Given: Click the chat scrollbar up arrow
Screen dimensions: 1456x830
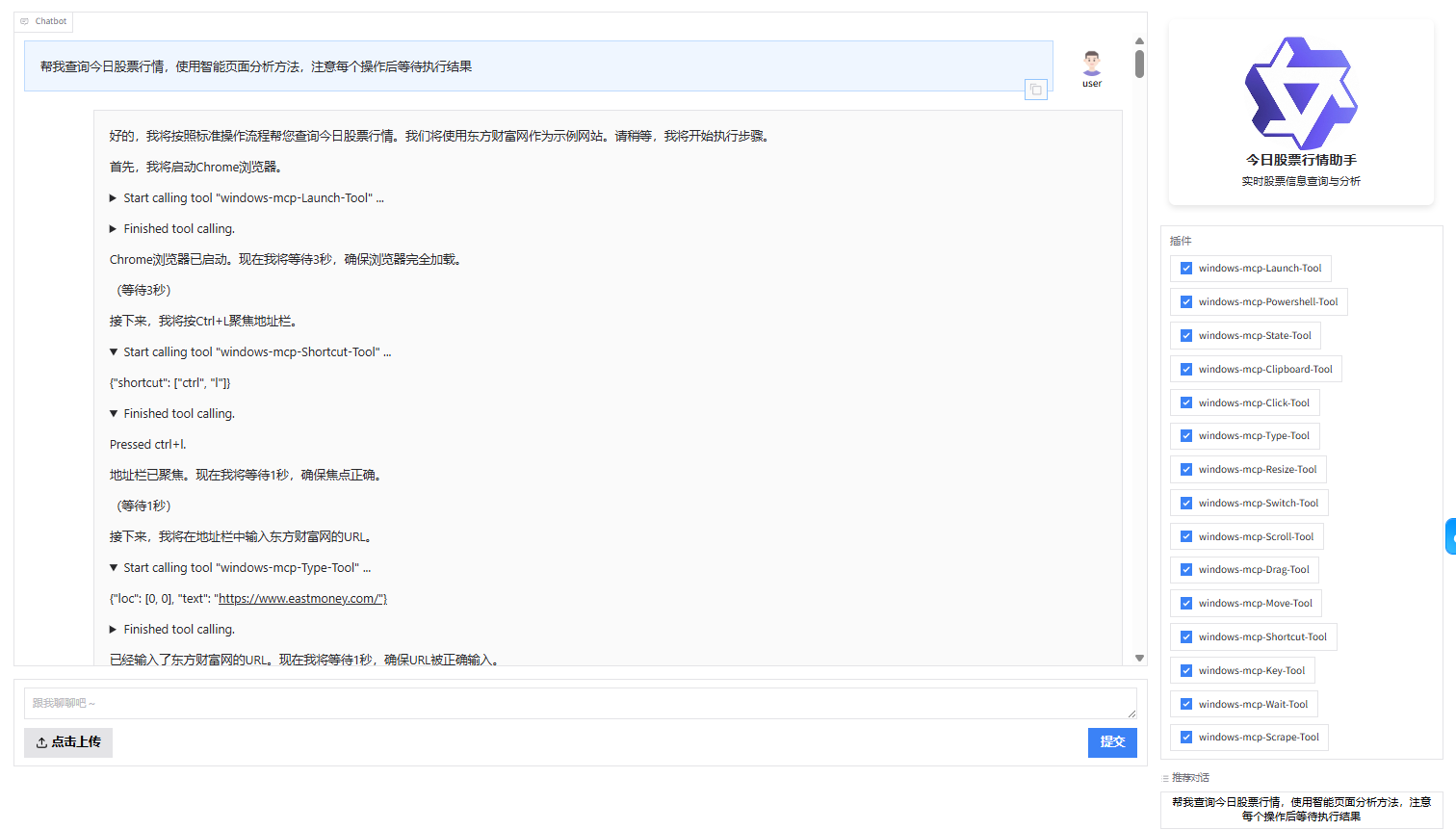Looking at the screenshot, I should click(1139, 41).
